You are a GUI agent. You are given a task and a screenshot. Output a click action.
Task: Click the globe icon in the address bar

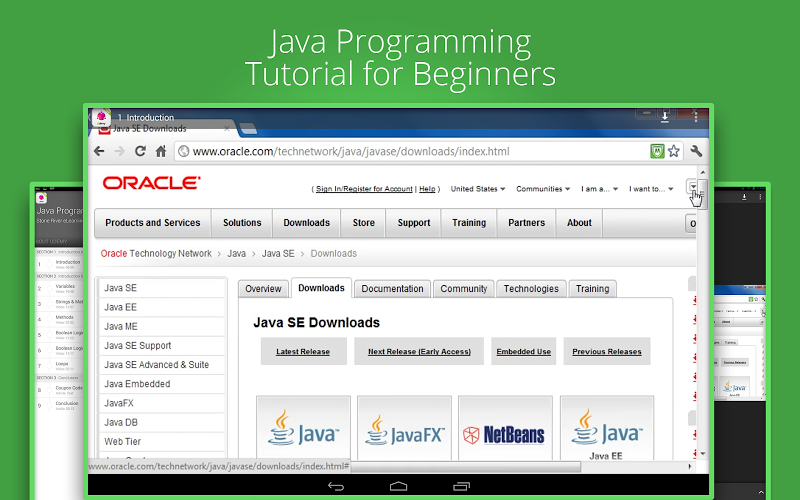pyautogui.click(x=184, y=151)
